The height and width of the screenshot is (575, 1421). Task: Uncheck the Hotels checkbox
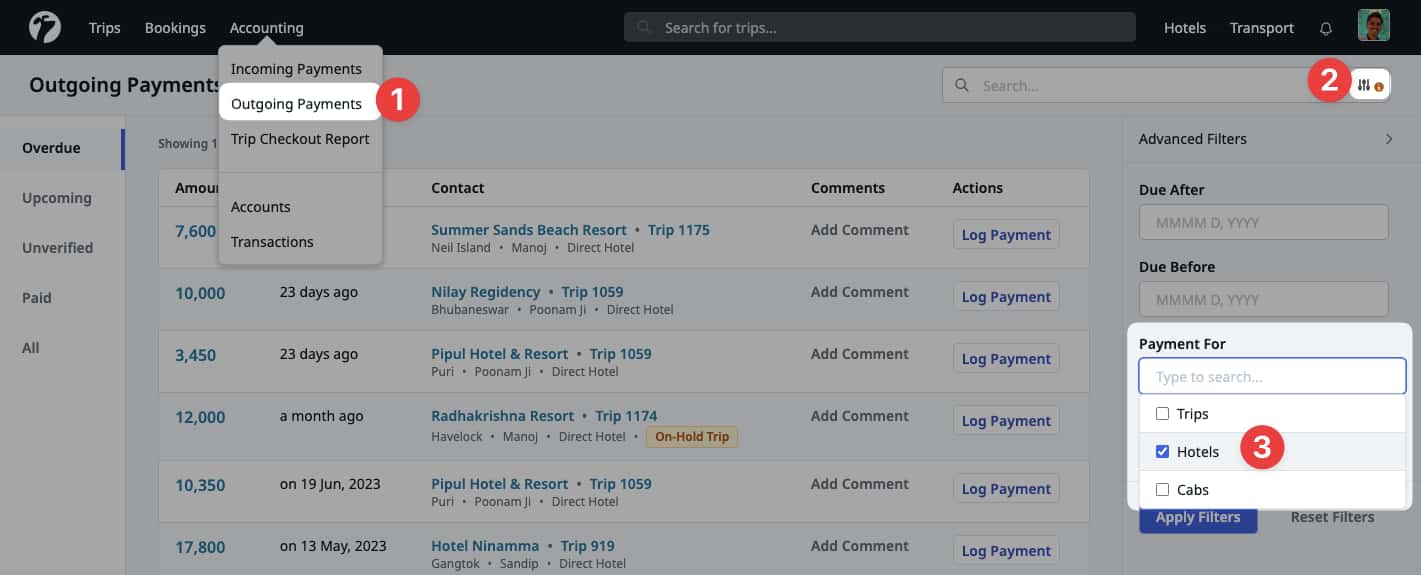pyautogui.click(x=1162, y=452)
